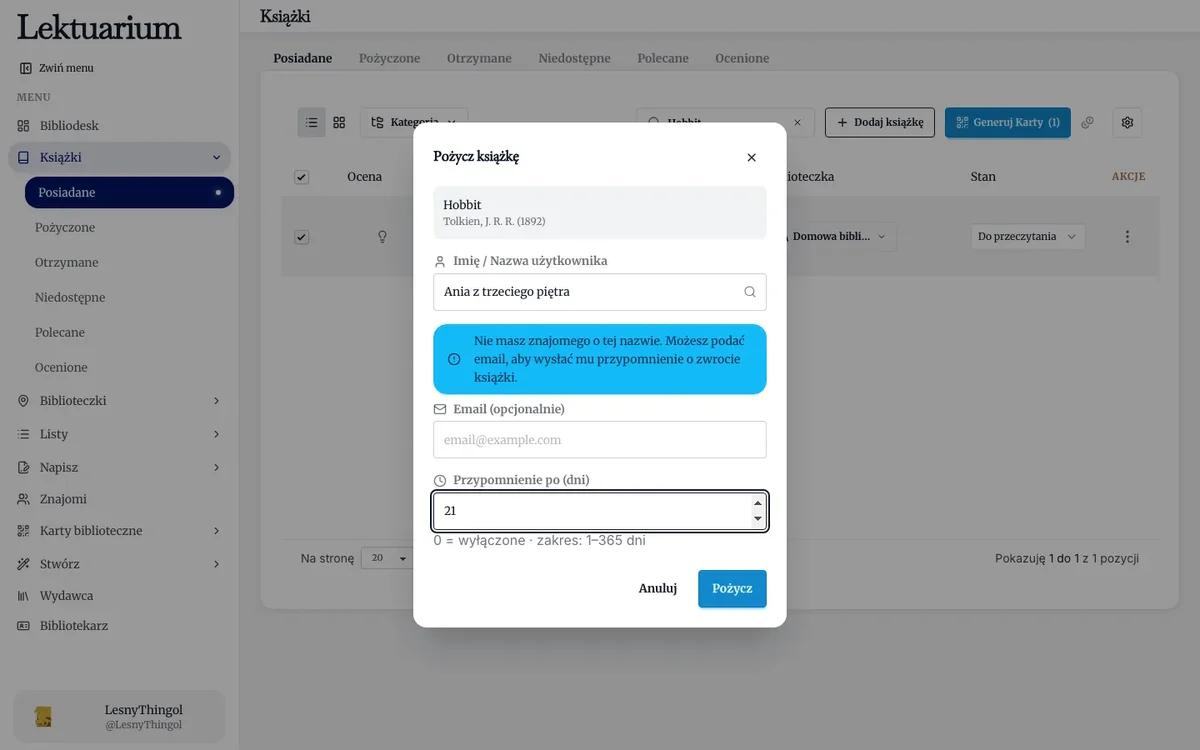Open the Do przeczytania status dropdown
Viewport: 1200px width, 750px height.
click(1028, 237)
